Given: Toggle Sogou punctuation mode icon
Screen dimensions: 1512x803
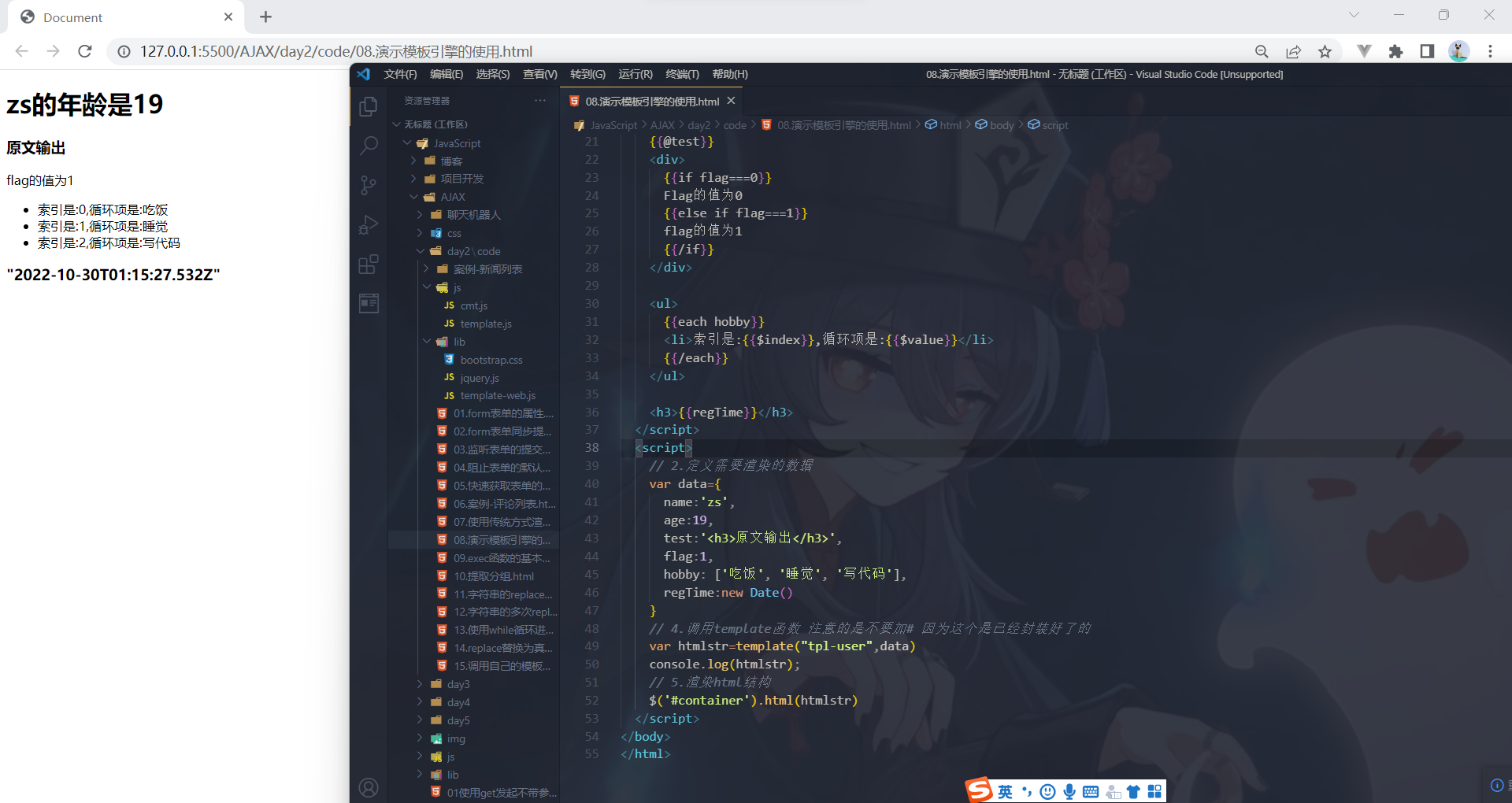Looking at the screenshot, I should (x=1026, y=791).
